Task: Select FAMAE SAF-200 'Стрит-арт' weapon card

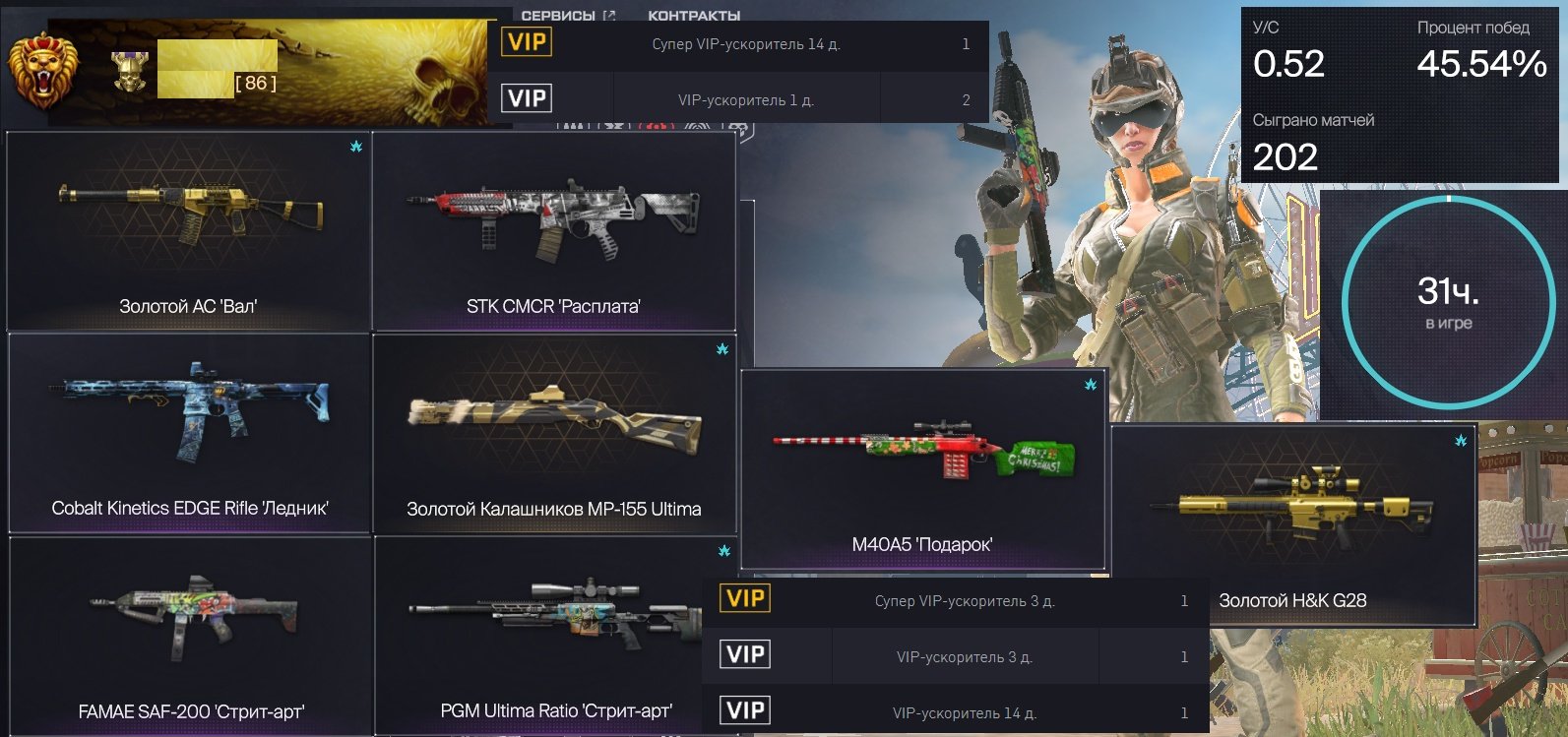Action: coord(190,635)
